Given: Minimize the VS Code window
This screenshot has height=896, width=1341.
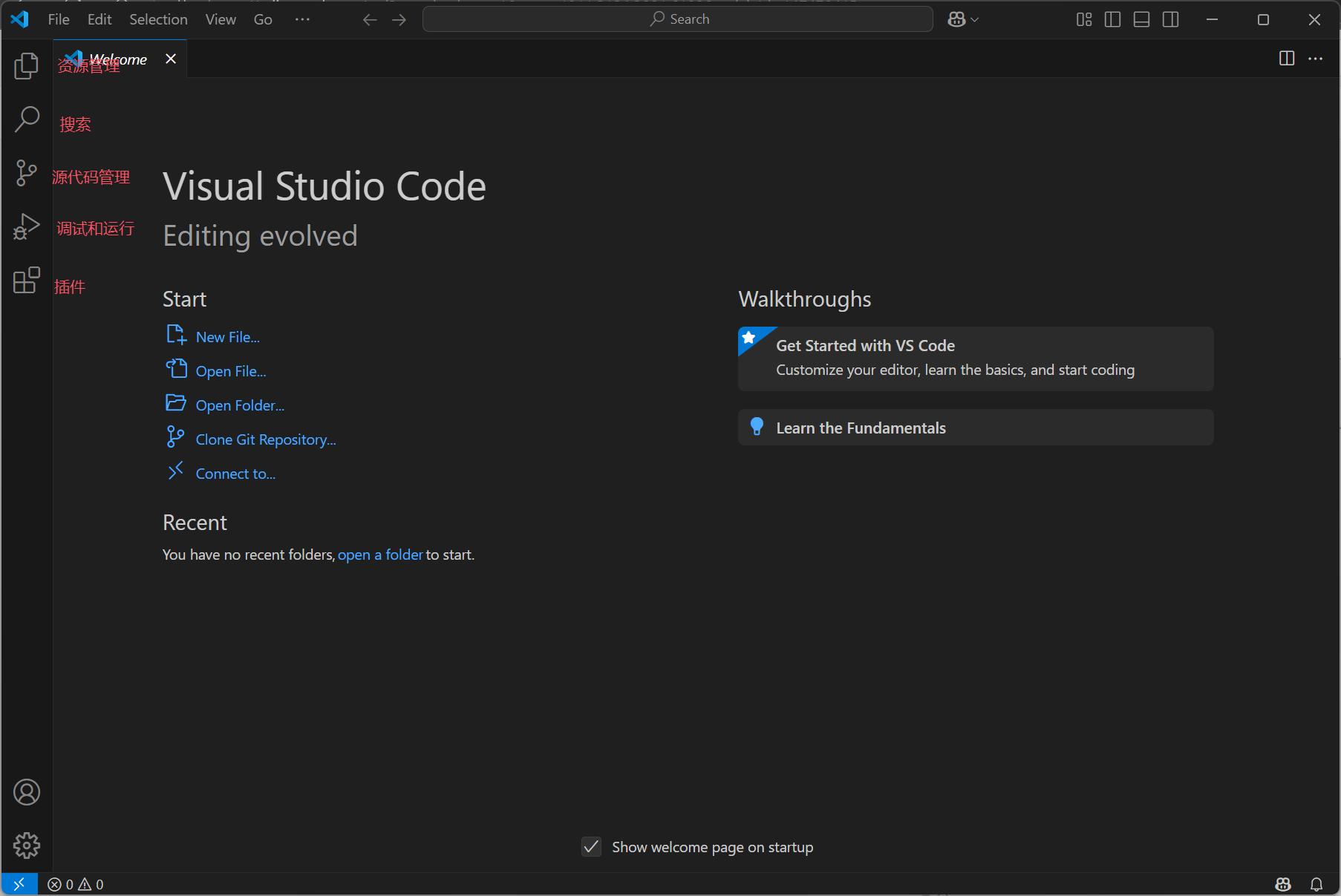Looking at the screenshot, I should pos(1213,19).
